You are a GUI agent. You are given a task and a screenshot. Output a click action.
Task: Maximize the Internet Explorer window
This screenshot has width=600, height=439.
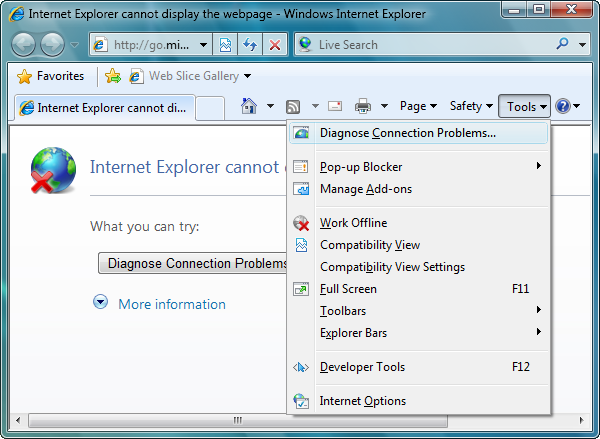[x=539, y=10]
